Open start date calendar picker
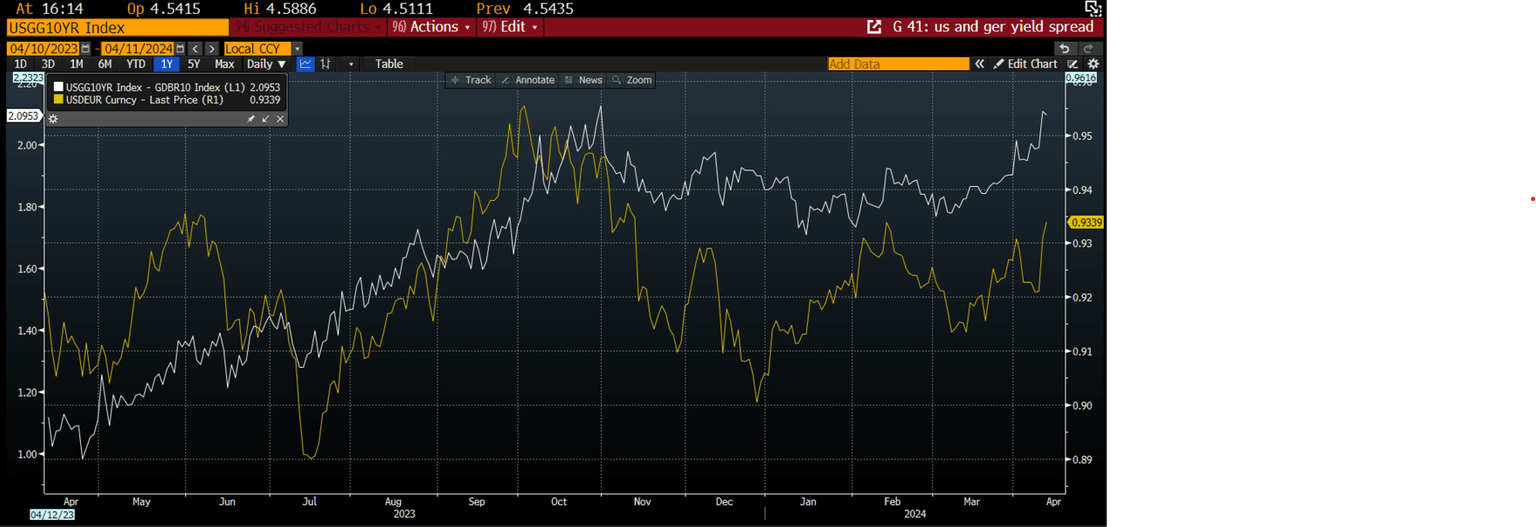Viewport: 1536px width, 527px height. pyautogui.click(x=85, y=48)
